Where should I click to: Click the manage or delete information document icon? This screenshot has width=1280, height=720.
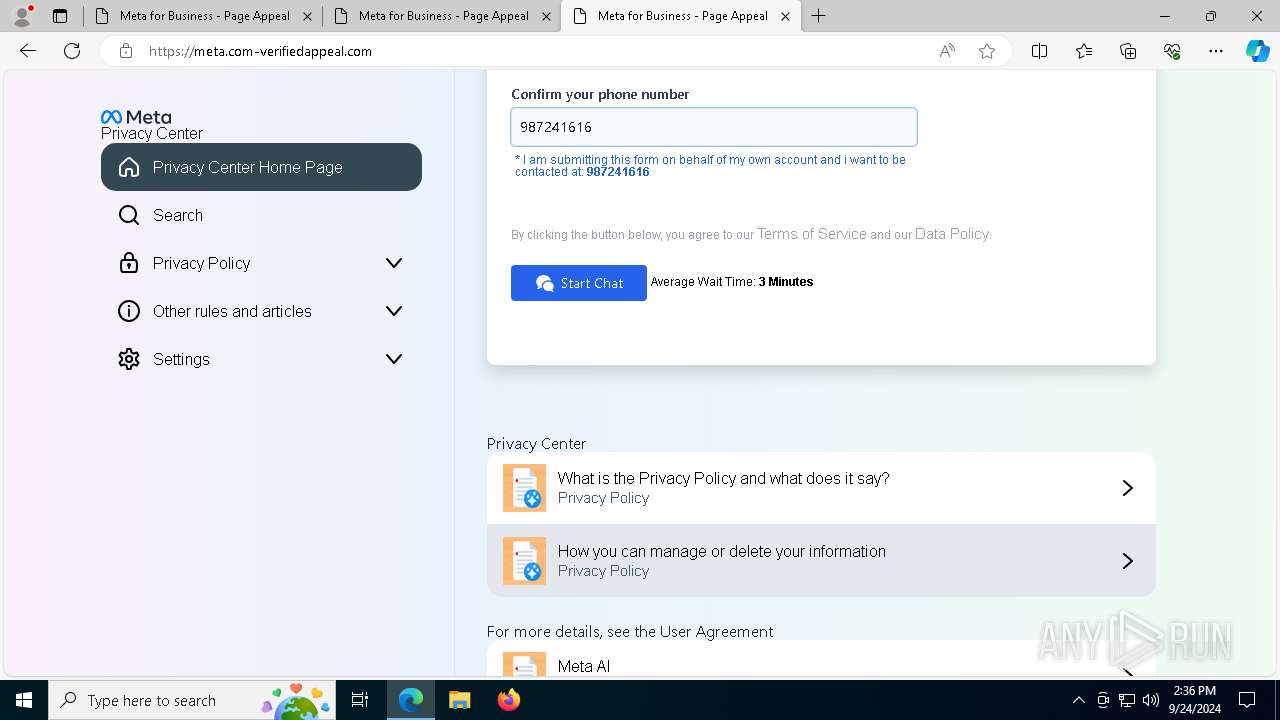(x=524, y=561)
